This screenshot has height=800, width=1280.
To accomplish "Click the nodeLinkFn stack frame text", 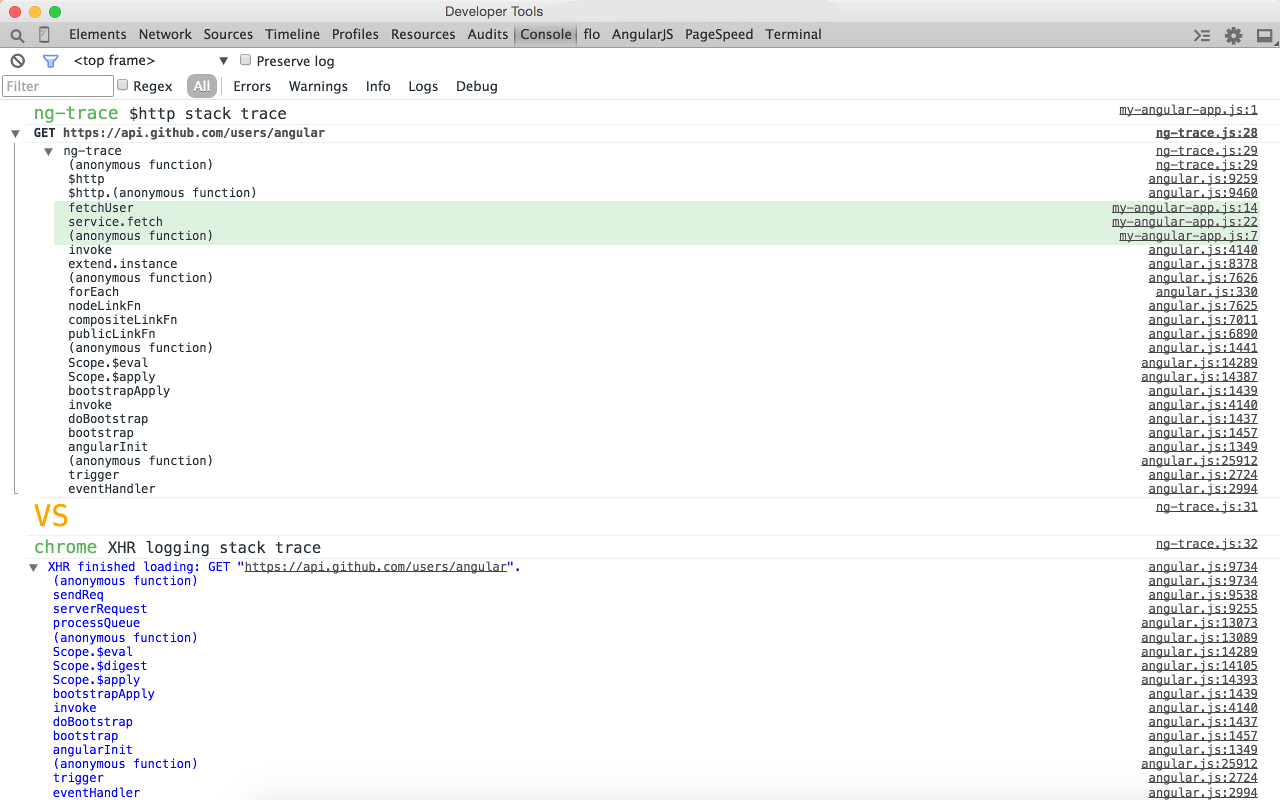I will point(104,306).
